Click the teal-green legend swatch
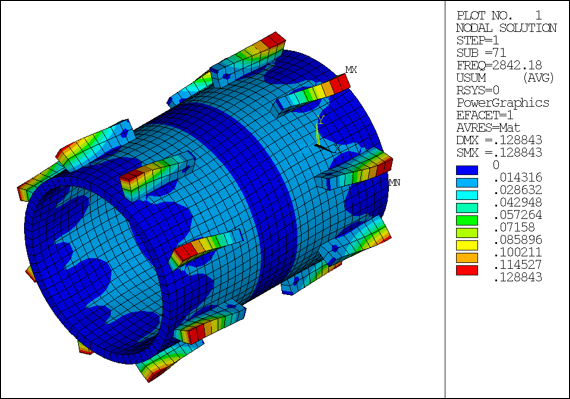 pyautogui.click(x=467, y=208)
